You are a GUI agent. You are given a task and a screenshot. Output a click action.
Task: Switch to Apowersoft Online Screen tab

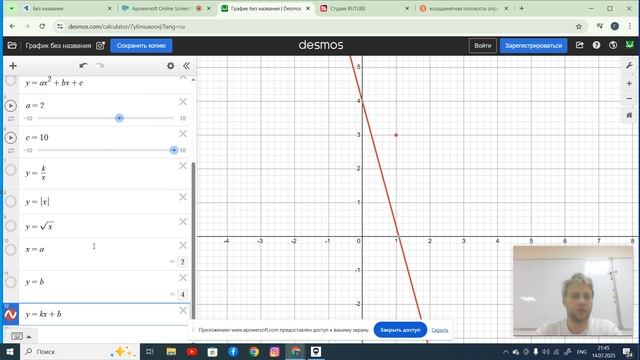(160, 8)
